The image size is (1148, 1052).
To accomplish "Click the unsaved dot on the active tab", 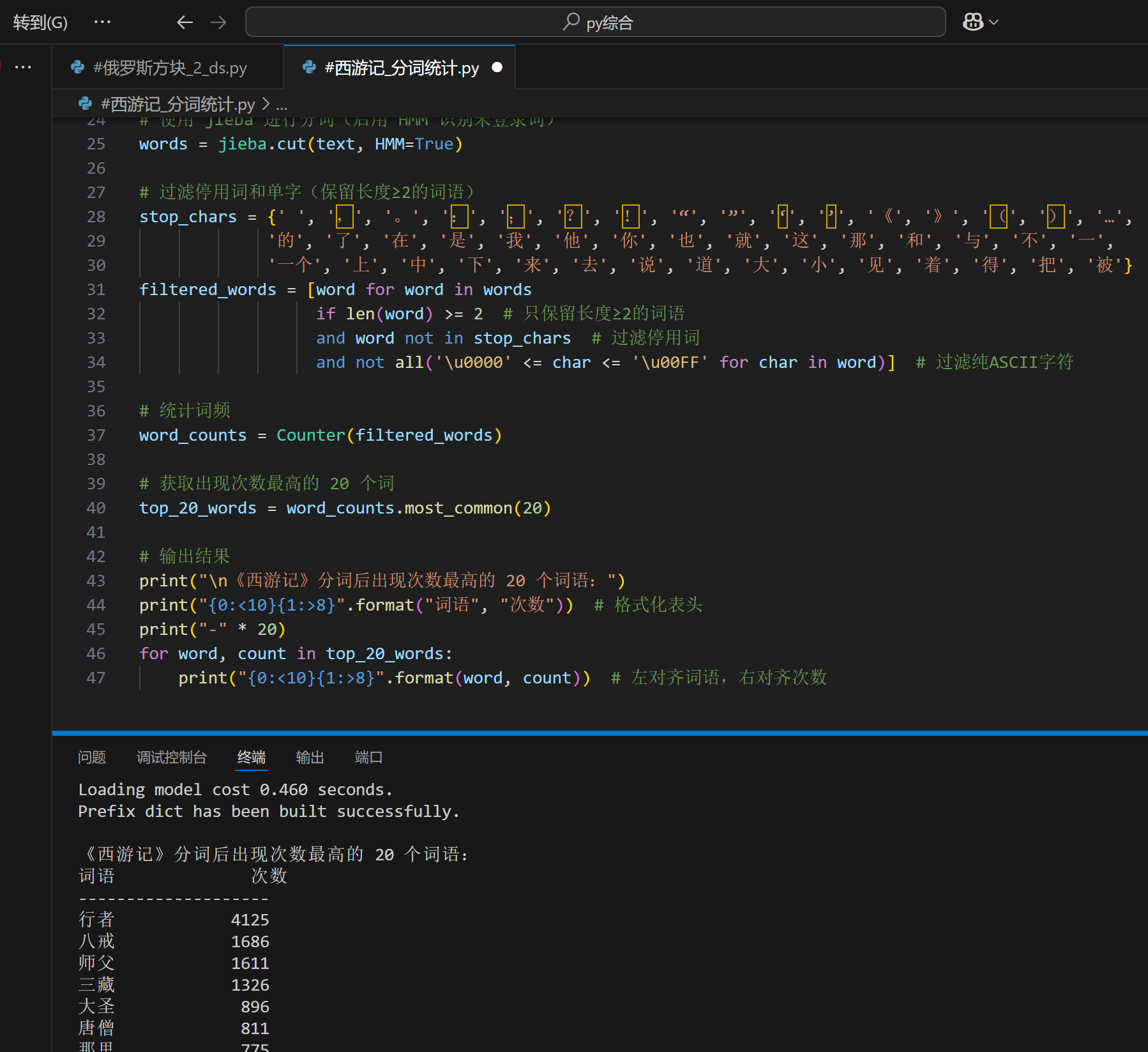I will (x=497, y=67).
